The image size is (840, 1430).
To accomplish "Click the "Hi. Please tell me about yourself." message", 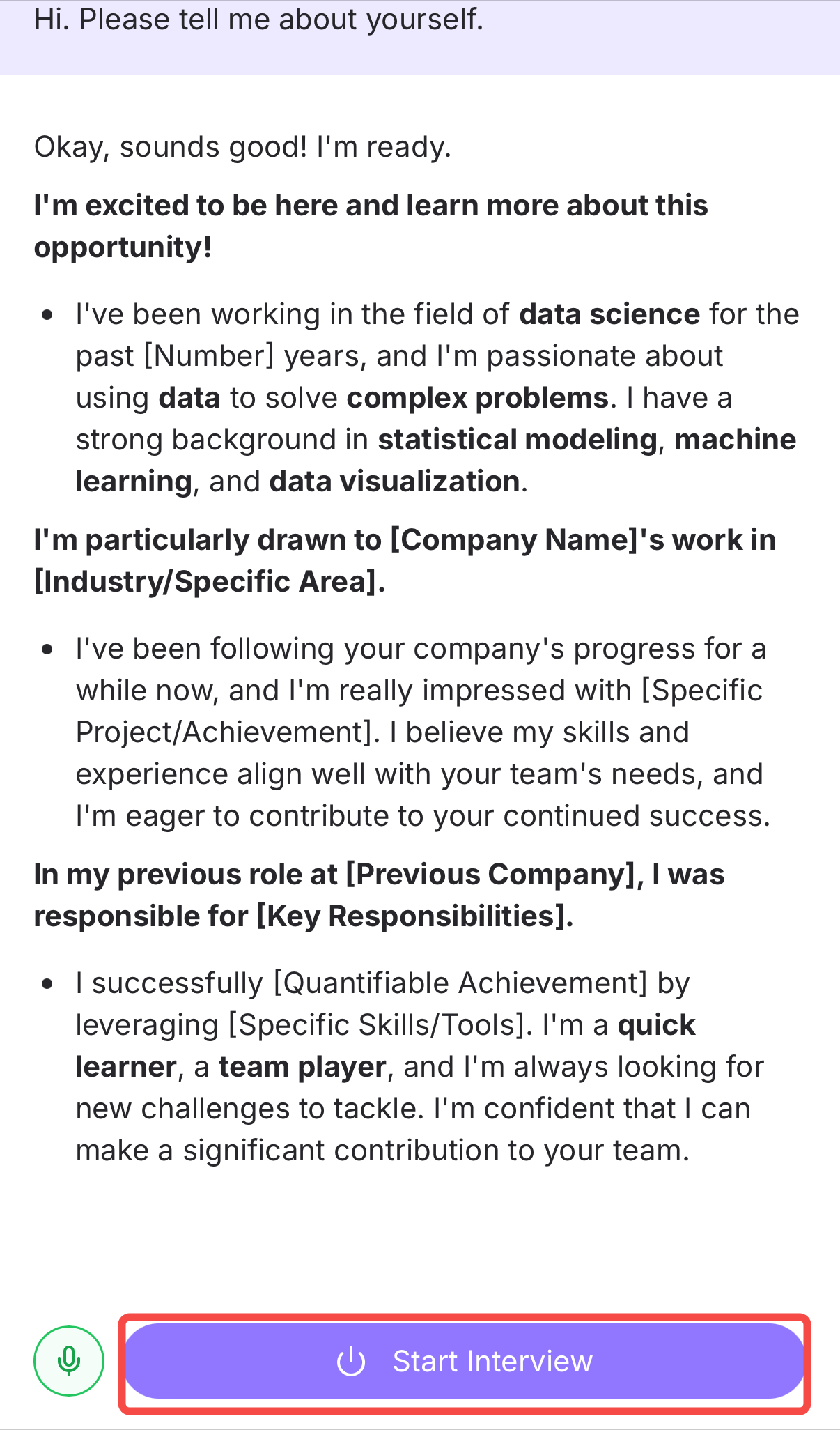I will (x=258, y=20).
